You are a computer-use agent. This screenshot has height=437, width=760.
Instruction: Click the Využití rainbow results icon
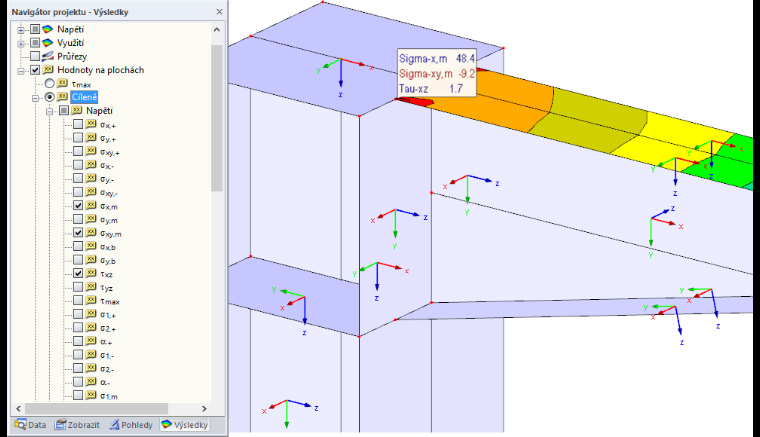click(x=48, y=43)
